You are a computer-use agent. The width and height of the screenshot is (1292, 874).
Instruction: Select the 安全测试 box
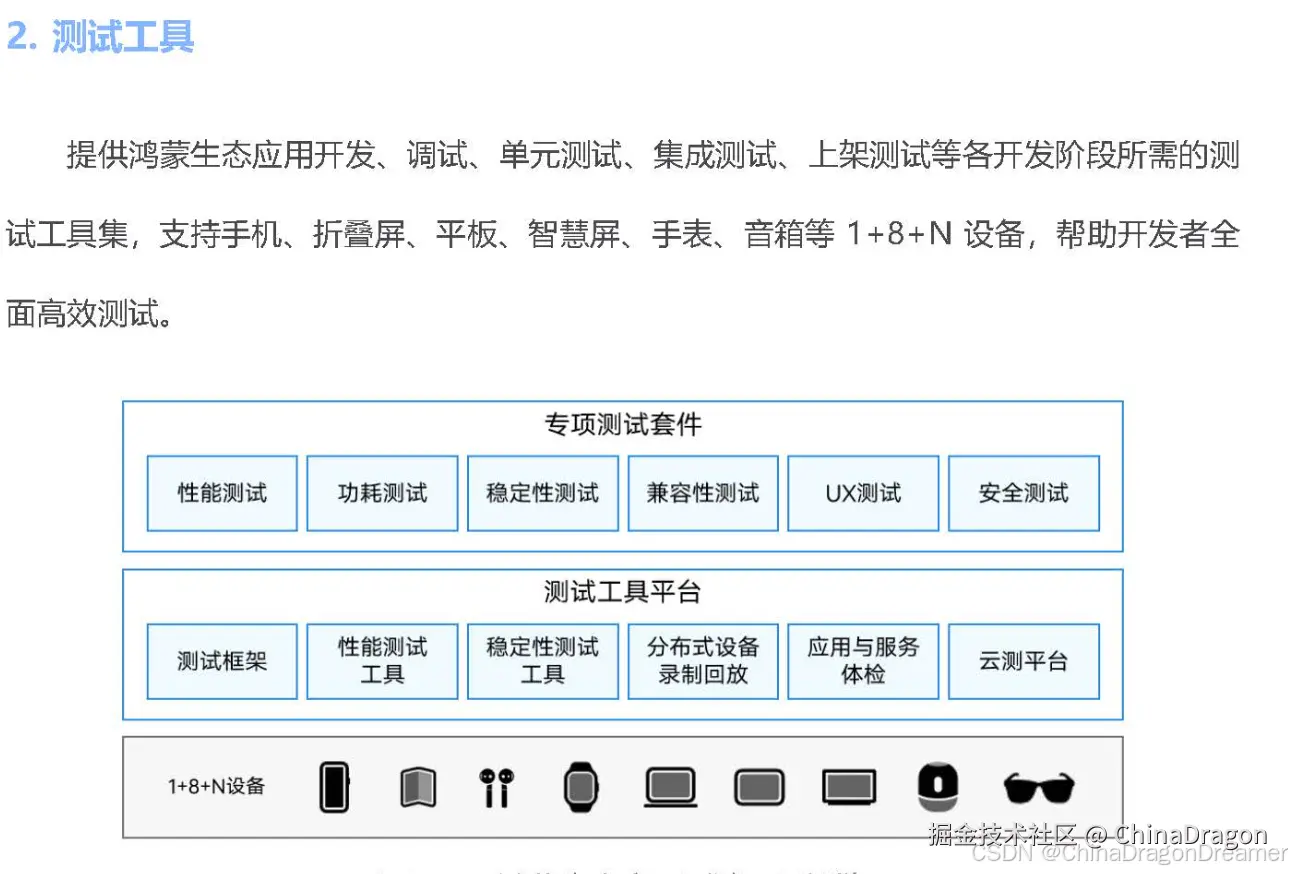click(x=1024, y=493)
